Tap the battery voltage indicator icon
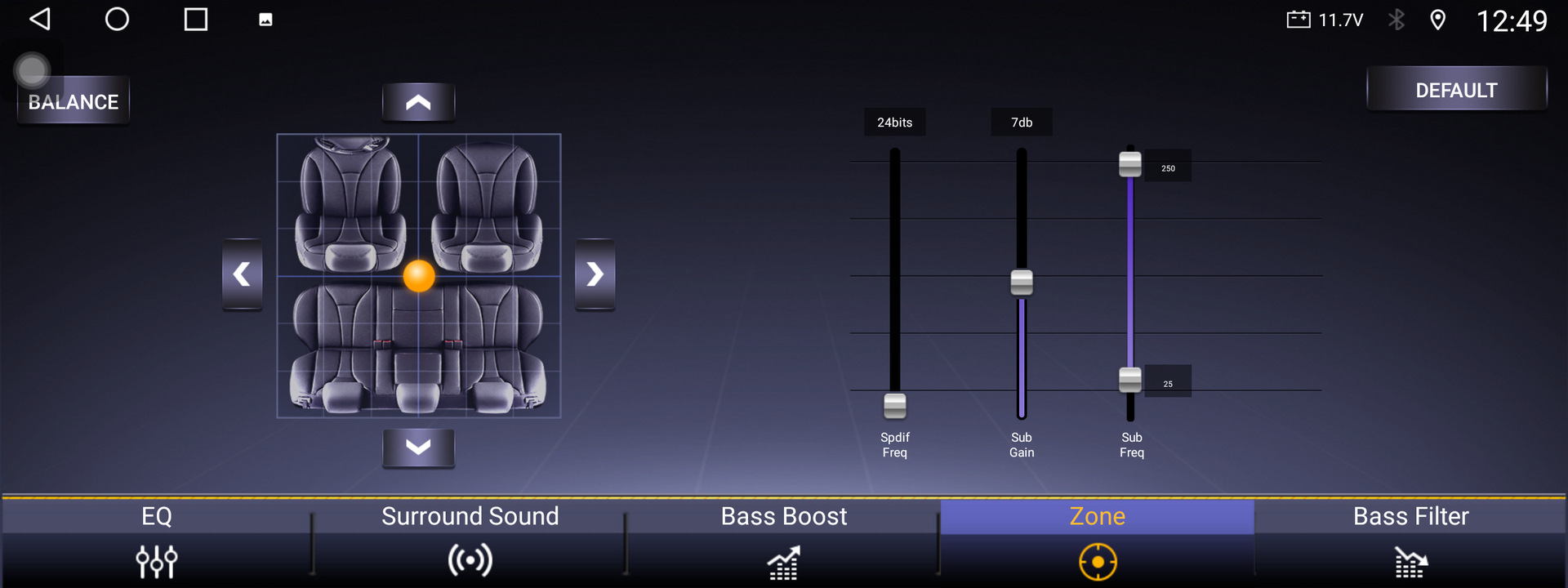 [x=1298, y=20]
